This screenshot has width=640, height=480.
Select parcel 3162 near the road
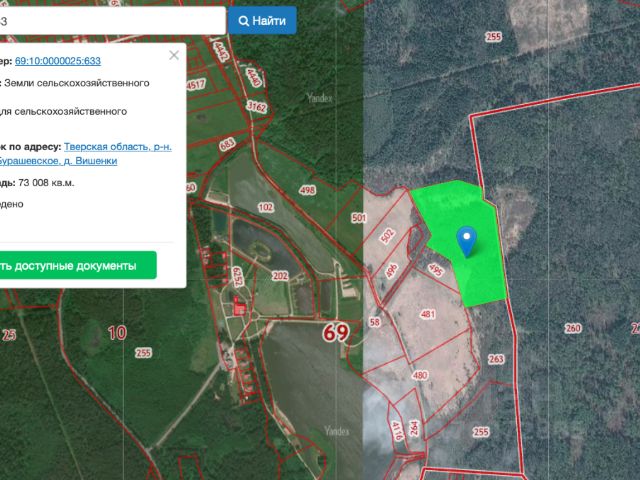pos(257,106)
